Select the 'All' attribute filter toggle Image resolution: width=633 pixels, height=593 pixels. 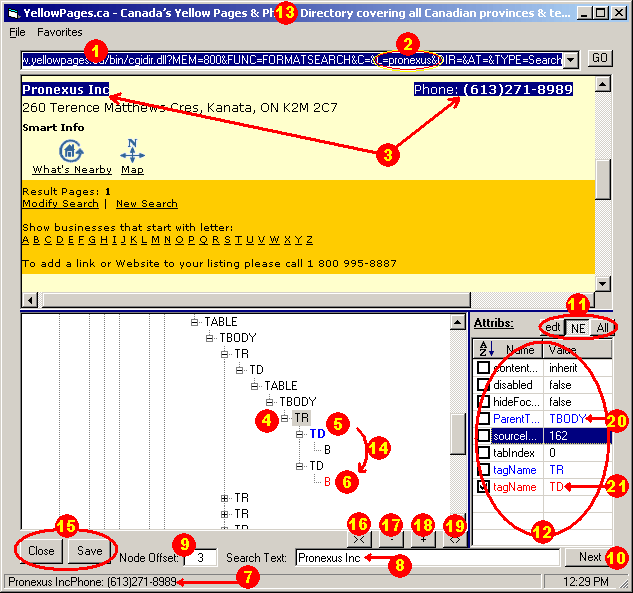tap(602, 327)
